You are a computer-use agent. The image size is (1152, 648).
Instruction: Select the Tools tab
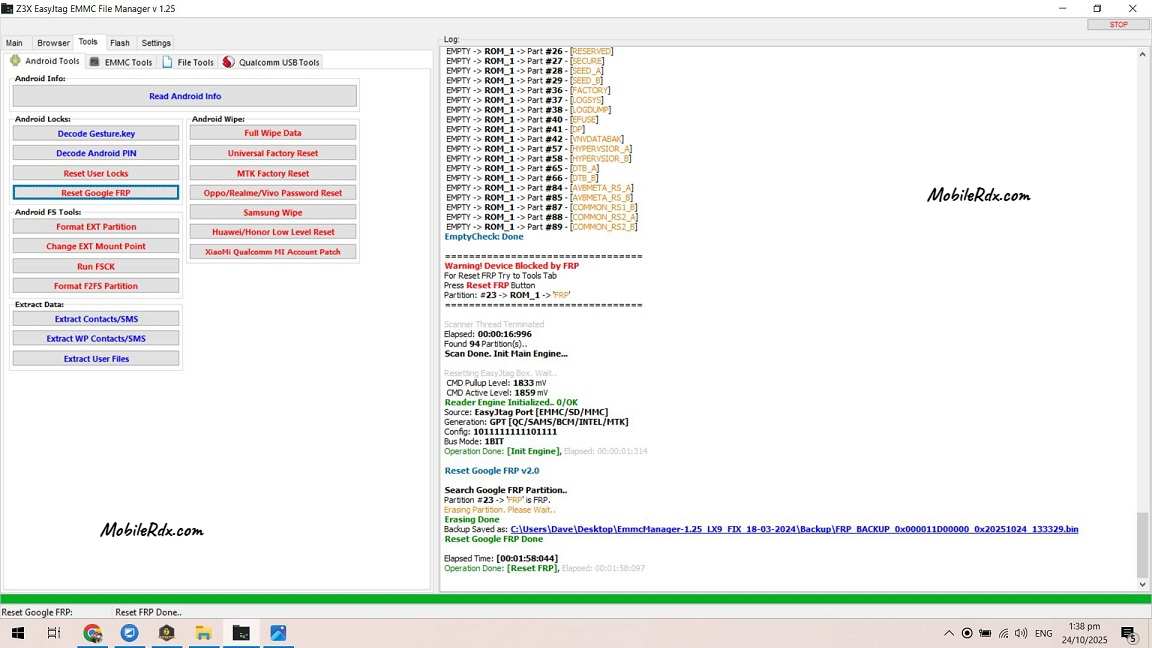[88, 42]
